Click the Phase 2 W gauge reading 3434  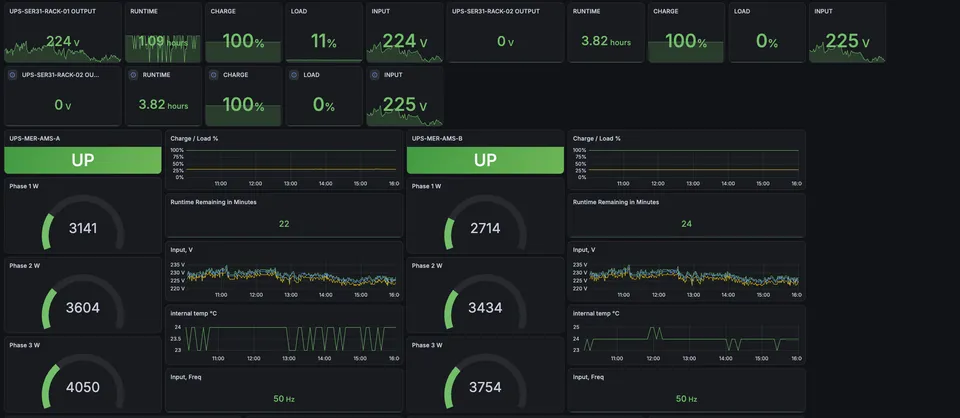(x=486, y=301)
